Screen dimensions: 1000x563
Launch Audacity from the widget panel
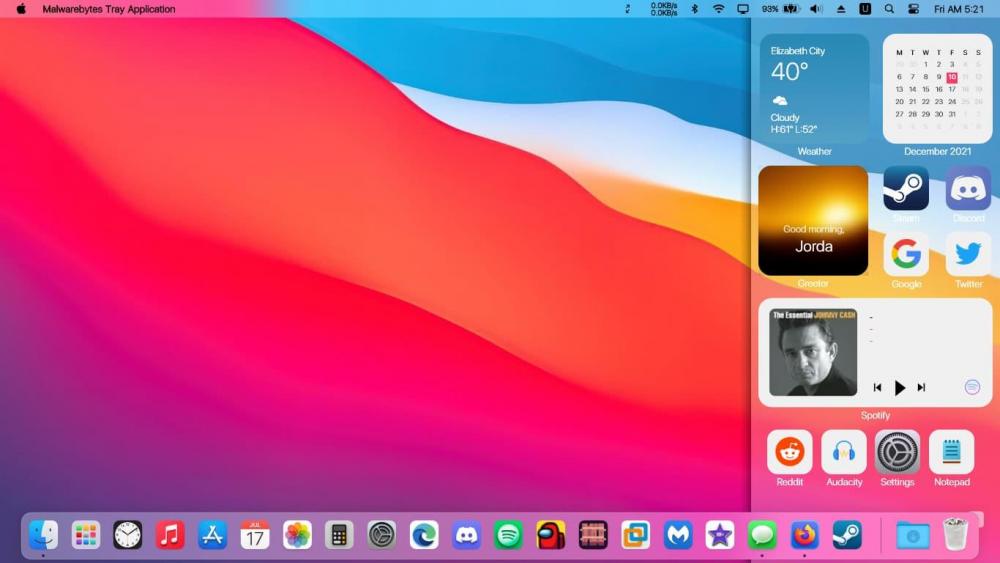point(844,452)
